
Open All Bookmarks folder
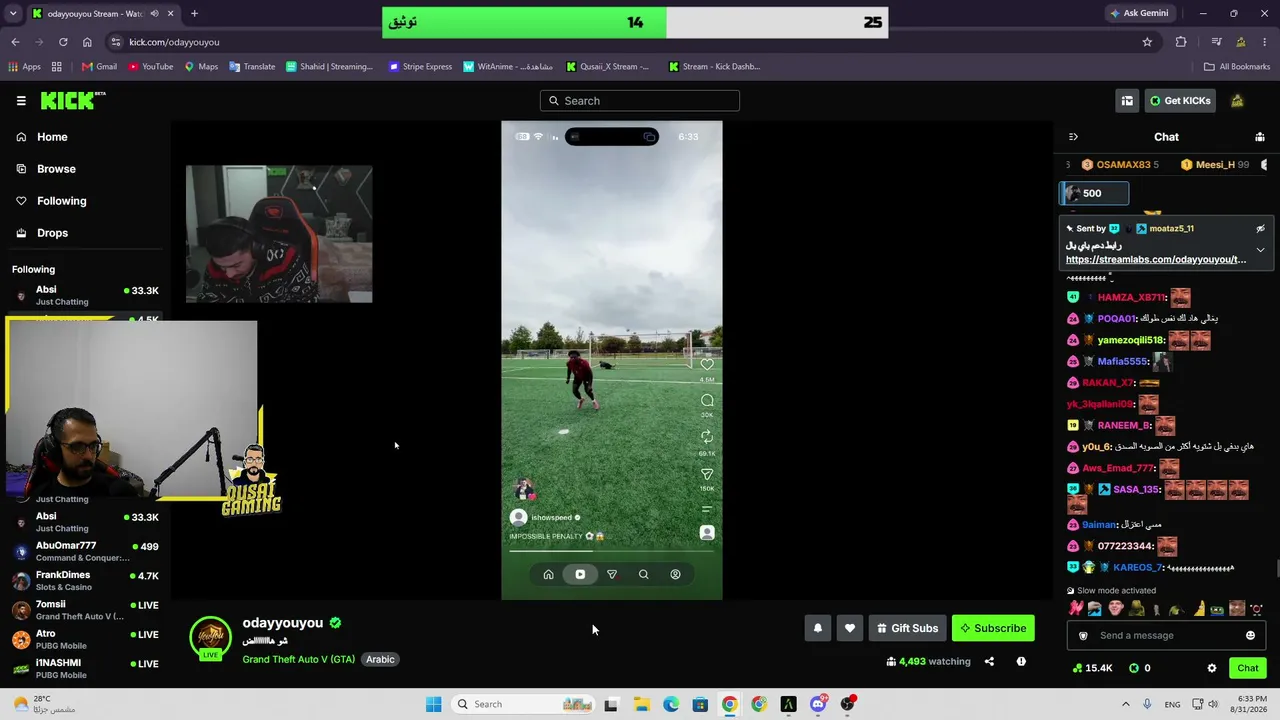tap(1237, 67)
